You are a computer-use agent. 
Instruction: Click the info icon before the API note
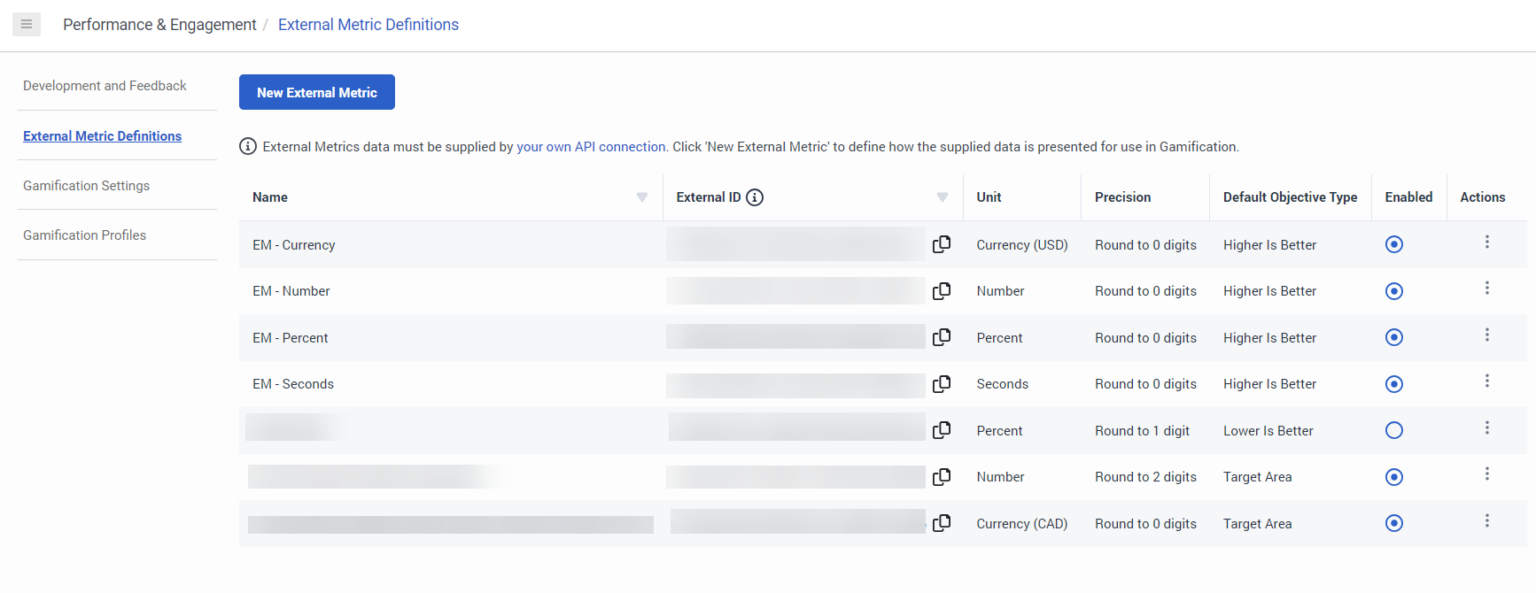pos(247,146)
